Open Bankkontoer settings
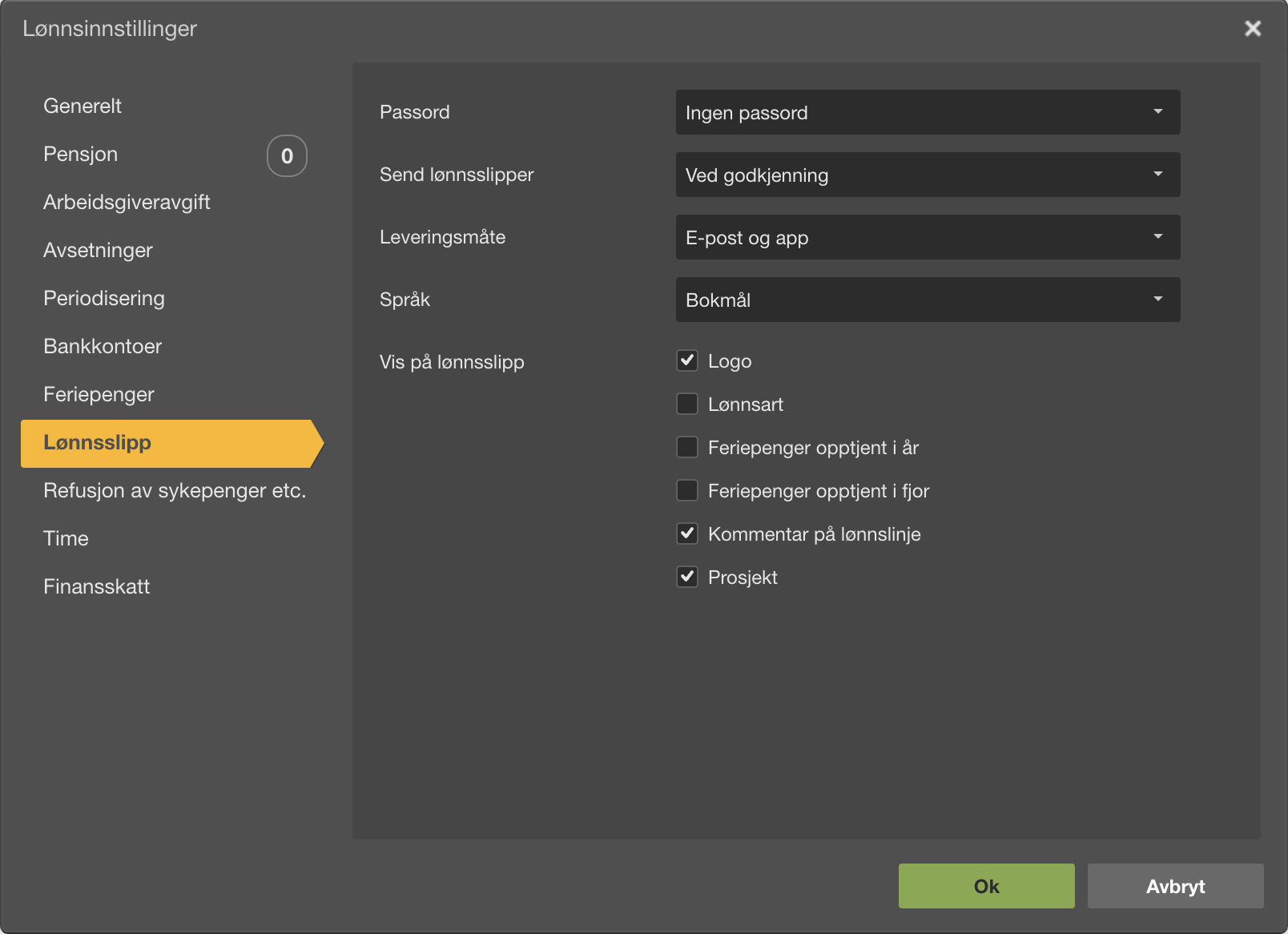Screen dimensions: 1288x934 103,346
